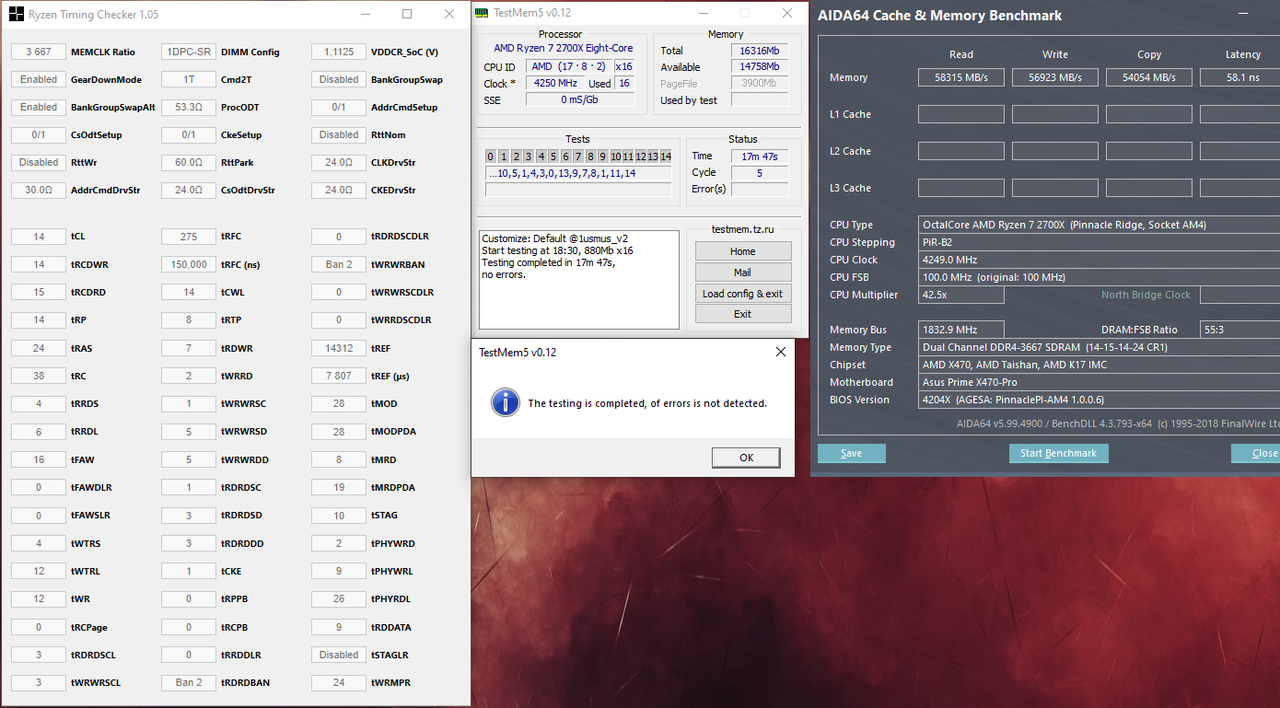The image size is (1280, 708).
Task: Click tRFC value 275
Action: tap(189, 237)
